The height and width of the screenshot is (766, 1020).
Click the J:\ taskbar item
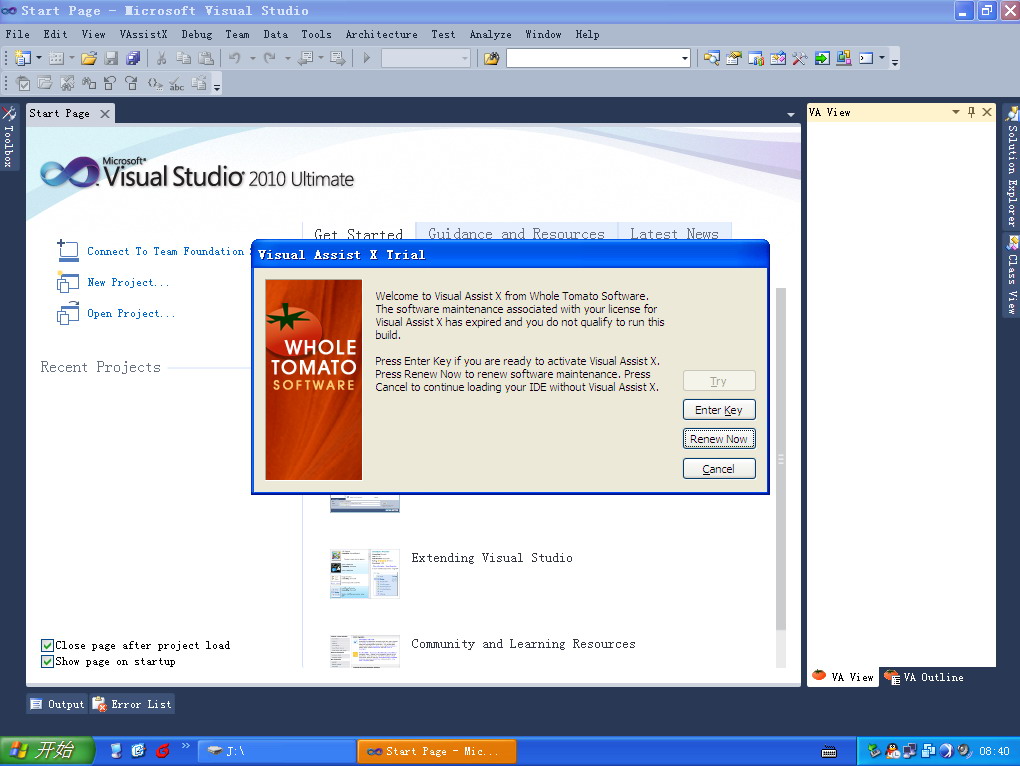pyautogui.click(x=276, y=751)
